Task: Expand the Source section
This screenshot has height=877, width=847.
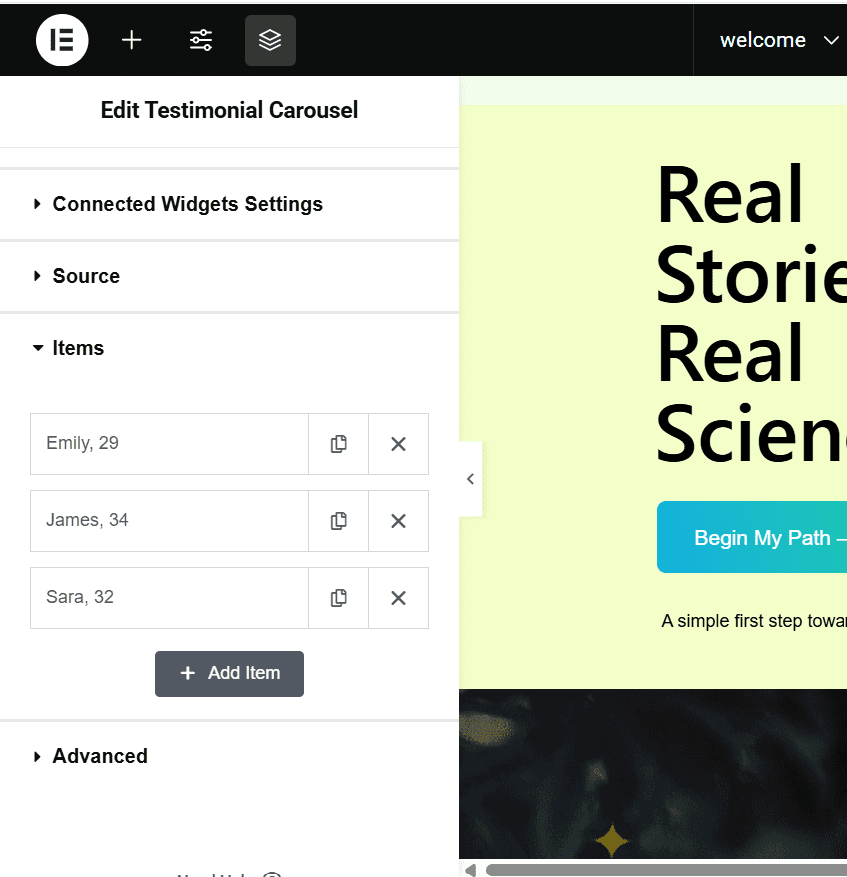Action: tap(86, 276)
